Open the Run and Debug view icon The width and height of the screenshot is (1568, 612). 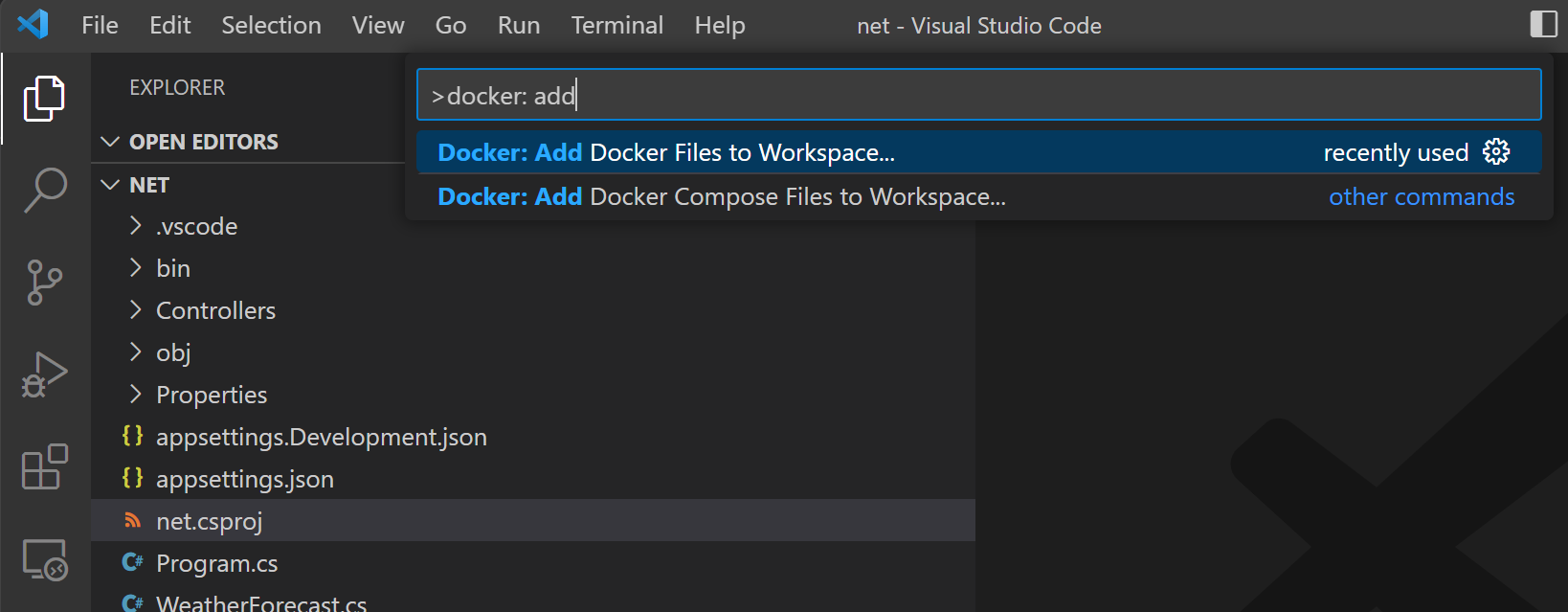point(44,374)
